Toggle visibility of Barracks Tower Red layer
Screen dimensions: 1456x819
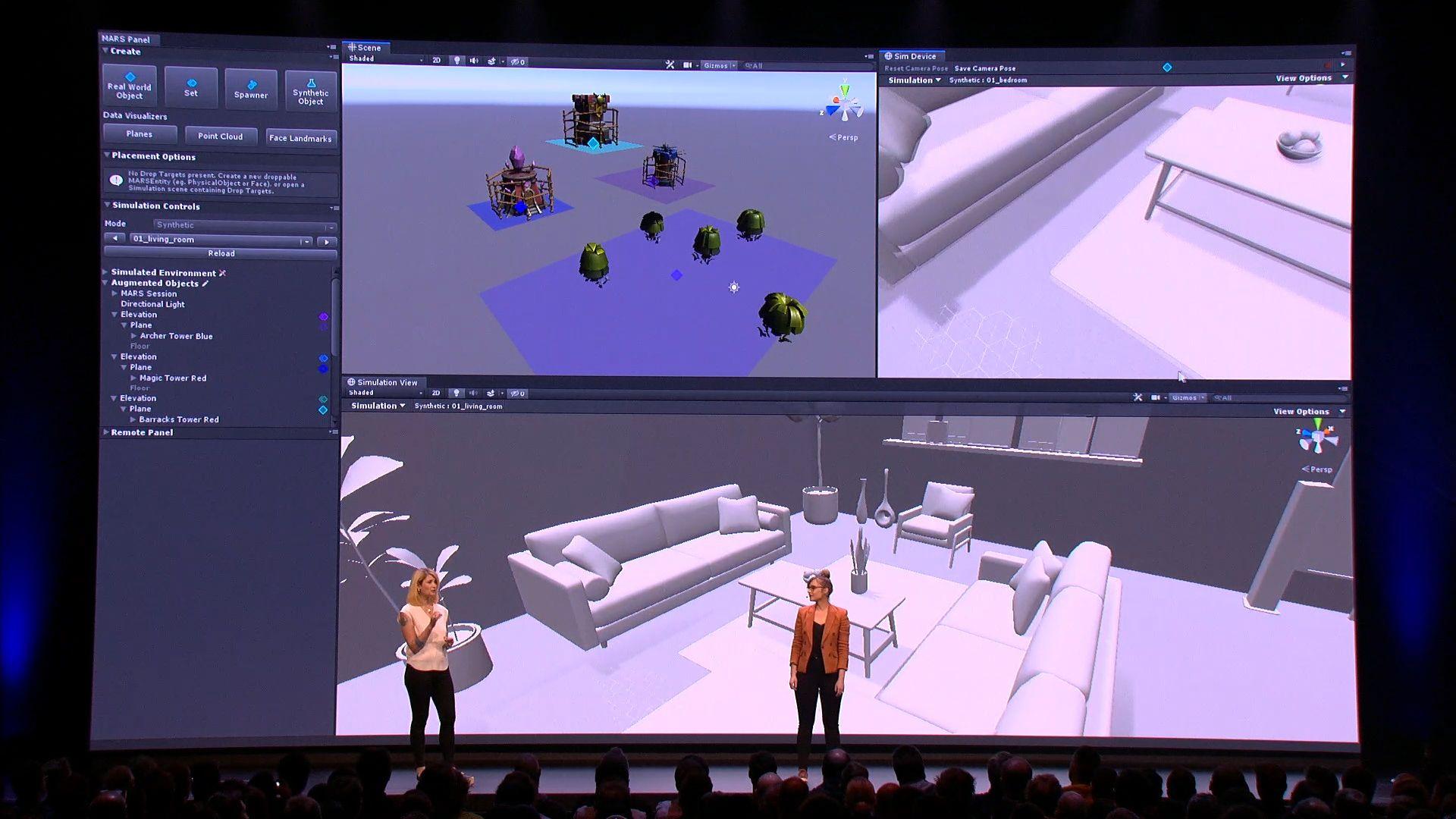[x=322, y=419]
